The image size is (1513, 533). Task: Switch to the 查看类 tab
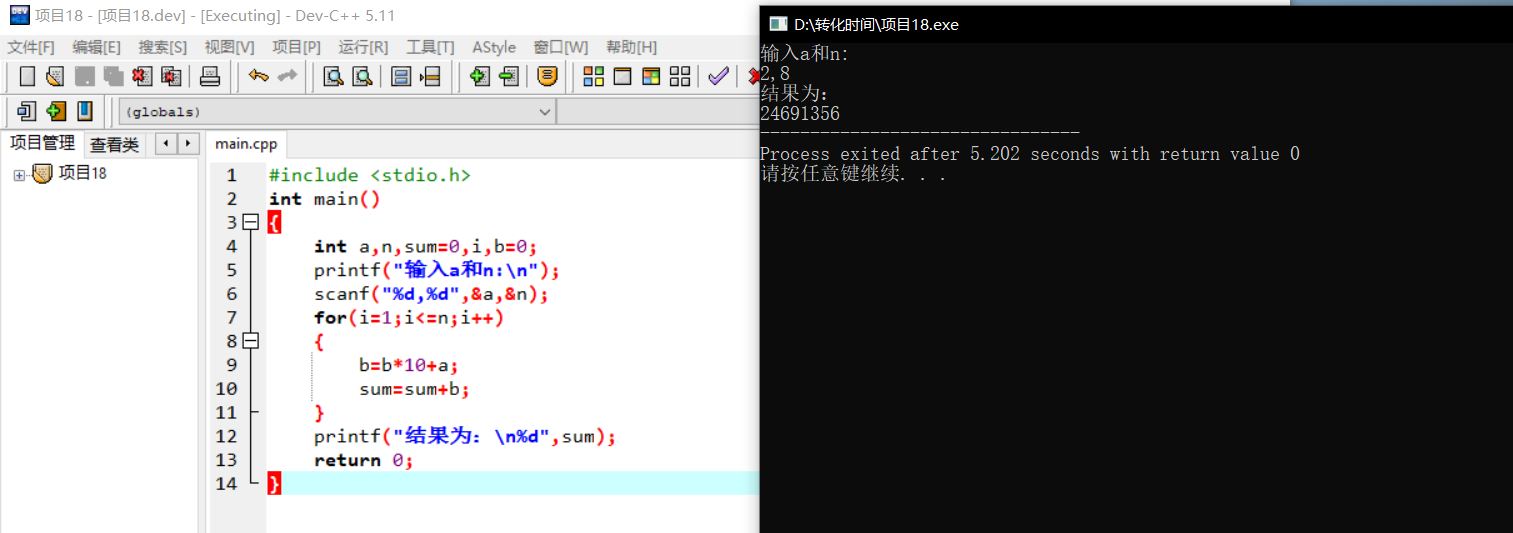(x=114, y=145)
